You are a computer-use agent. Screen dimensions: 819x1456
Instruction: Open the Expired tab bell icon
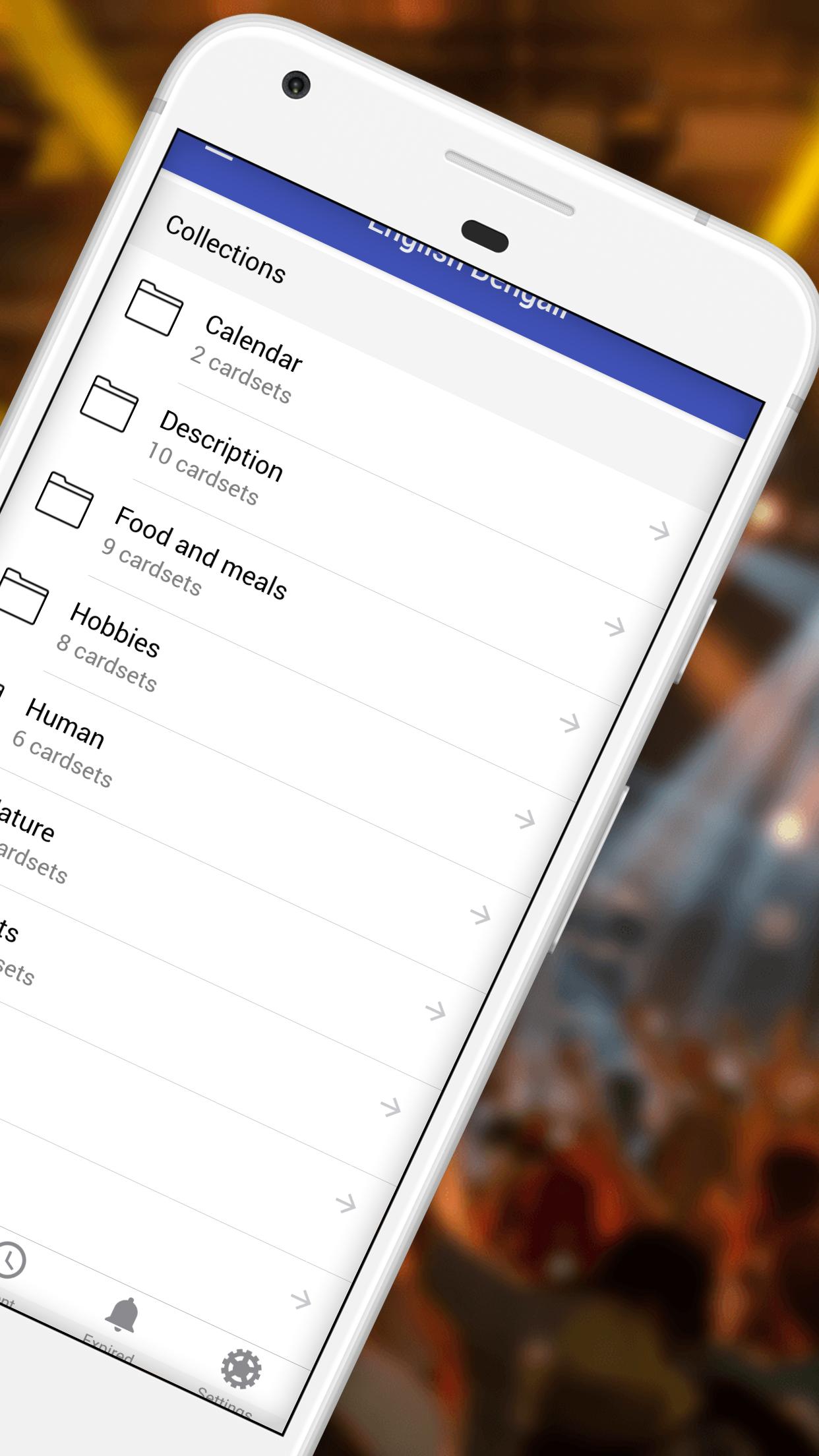(123, 1315)
